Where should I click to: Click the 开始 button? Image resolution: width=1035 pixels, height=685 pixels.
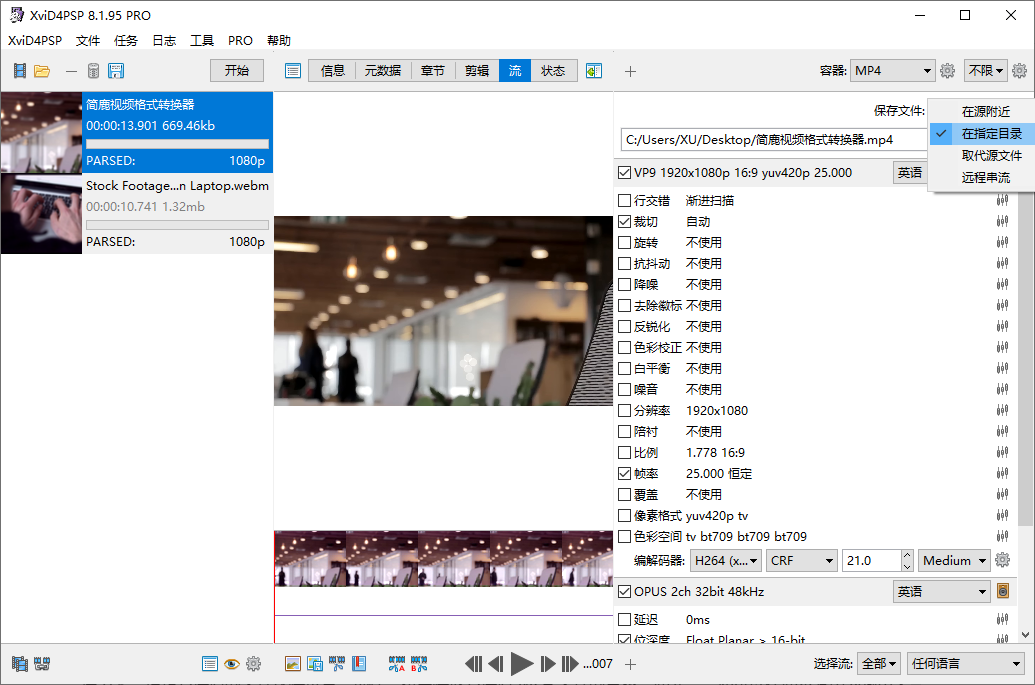coord(237,71)
